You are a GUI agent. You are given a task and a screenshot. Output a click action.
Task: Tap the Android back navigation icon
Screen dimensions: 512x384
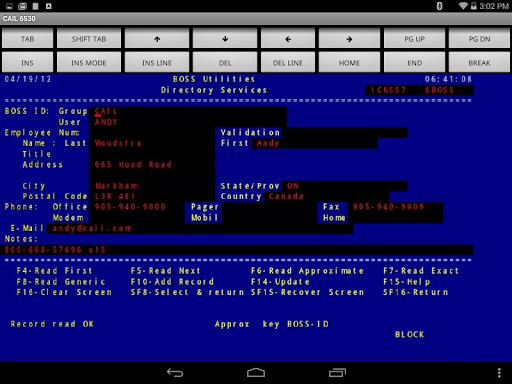[x=175, y=372]
